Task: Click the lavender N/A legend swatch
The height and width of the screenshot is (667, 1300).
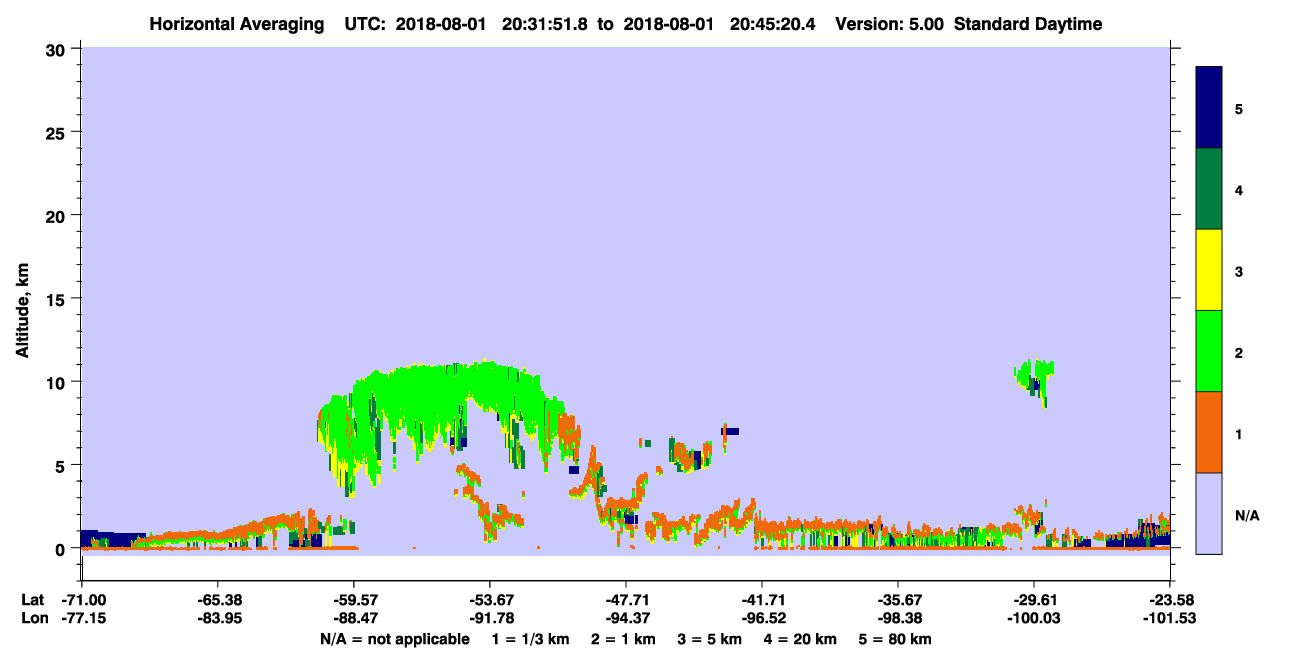Action: click(1209, 513)
